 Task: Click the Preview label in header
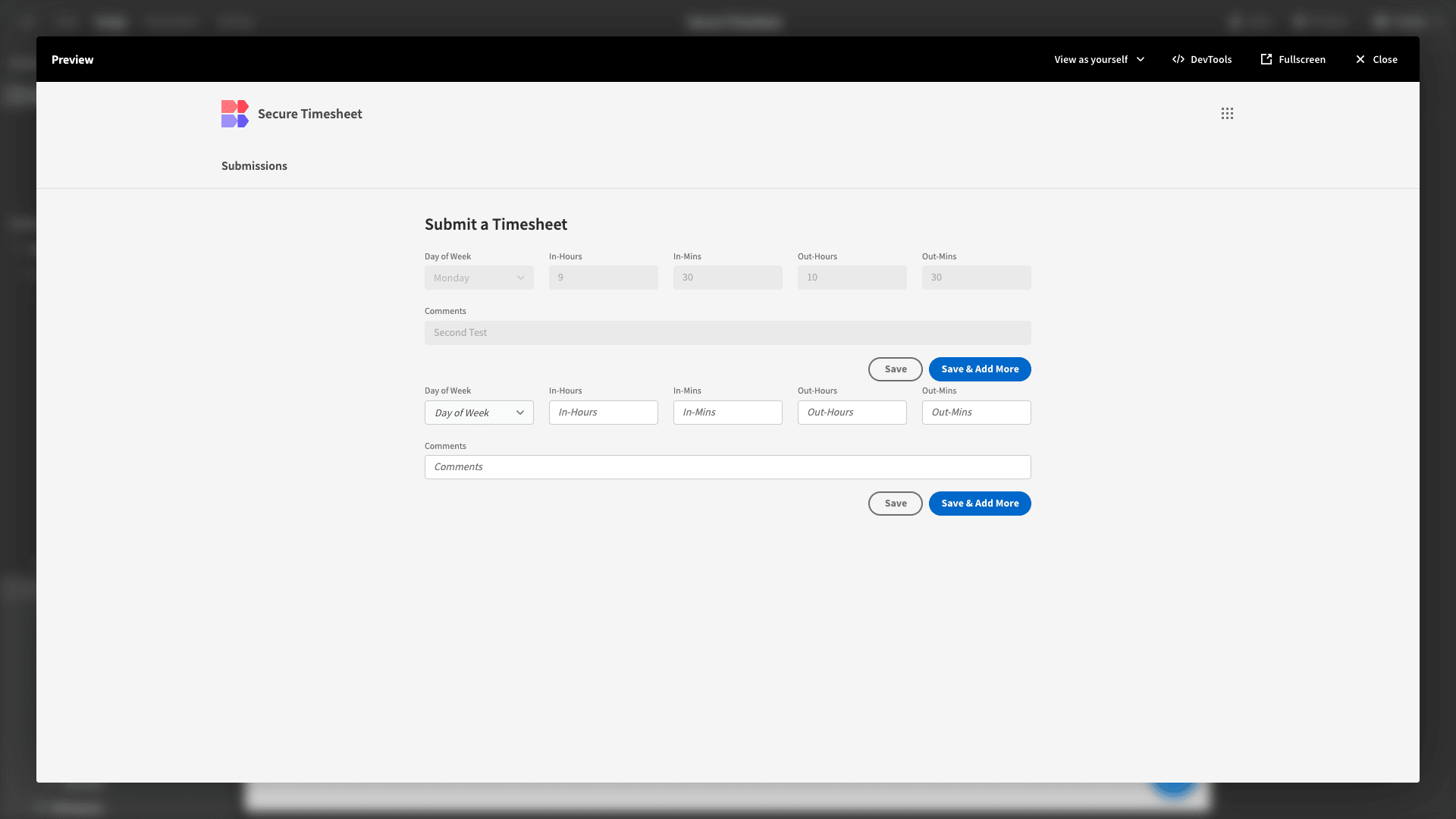(73, 59)
